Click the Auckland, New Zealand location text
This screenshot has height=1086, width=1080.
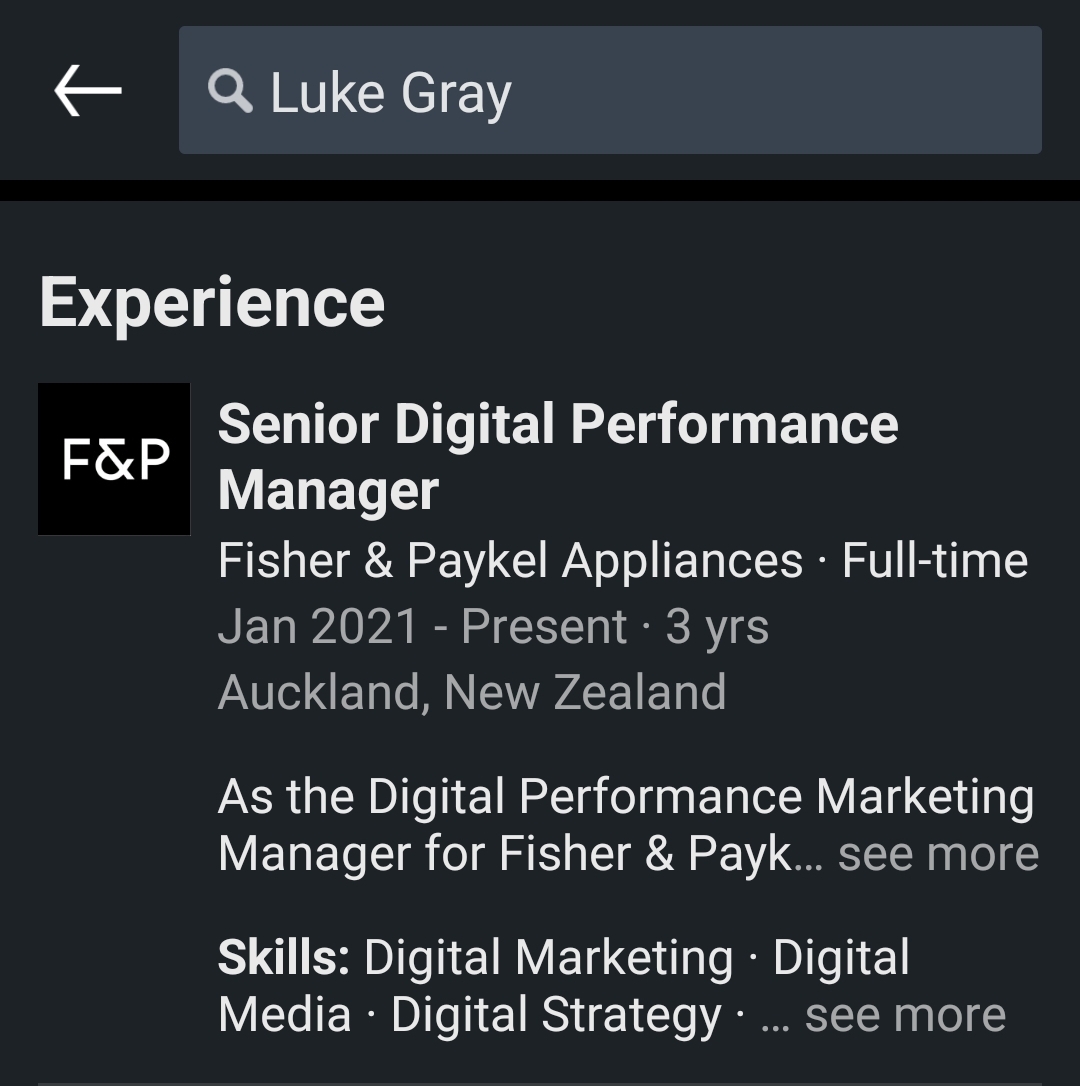[x=472, y=692]
